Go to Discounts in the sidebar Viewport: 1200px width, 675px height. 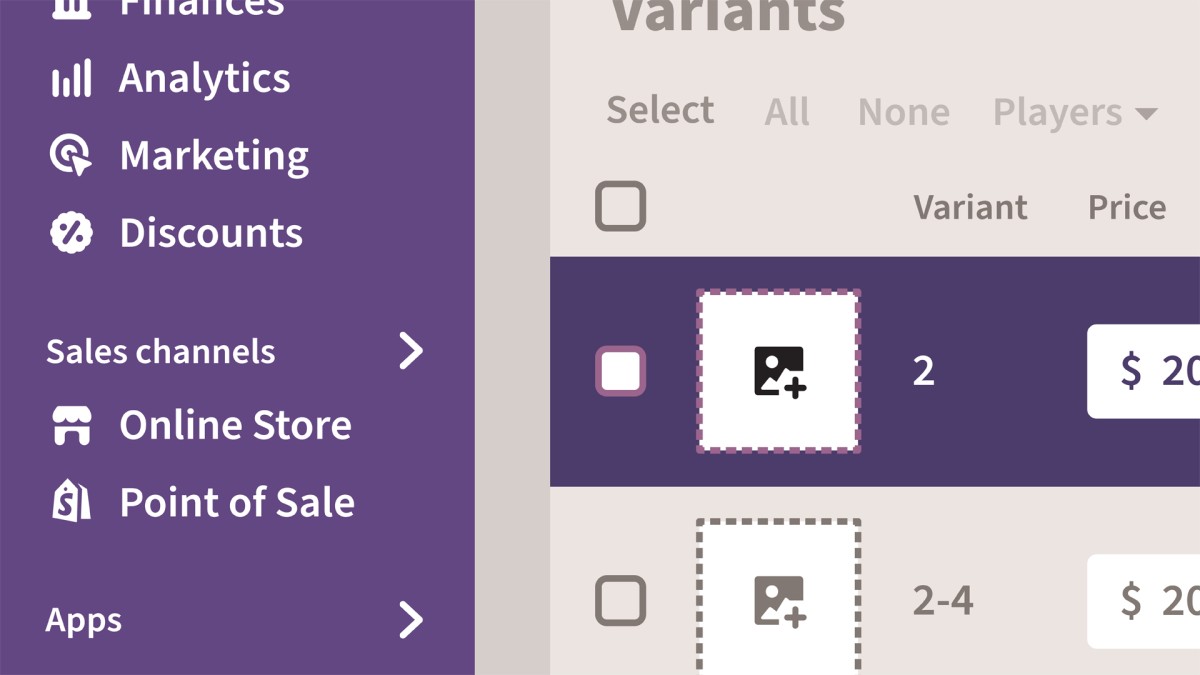pos(210,233)
